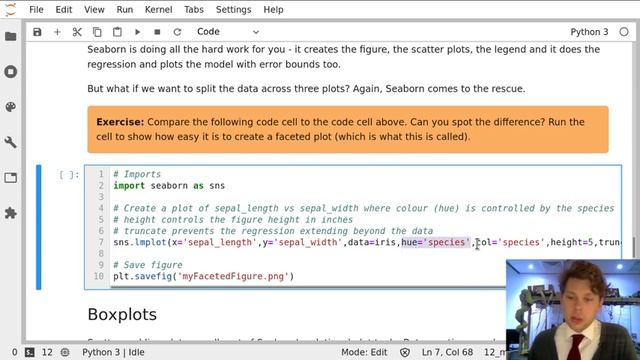Open the Kernel menu
640x360 pixels.
pos(158,9)
